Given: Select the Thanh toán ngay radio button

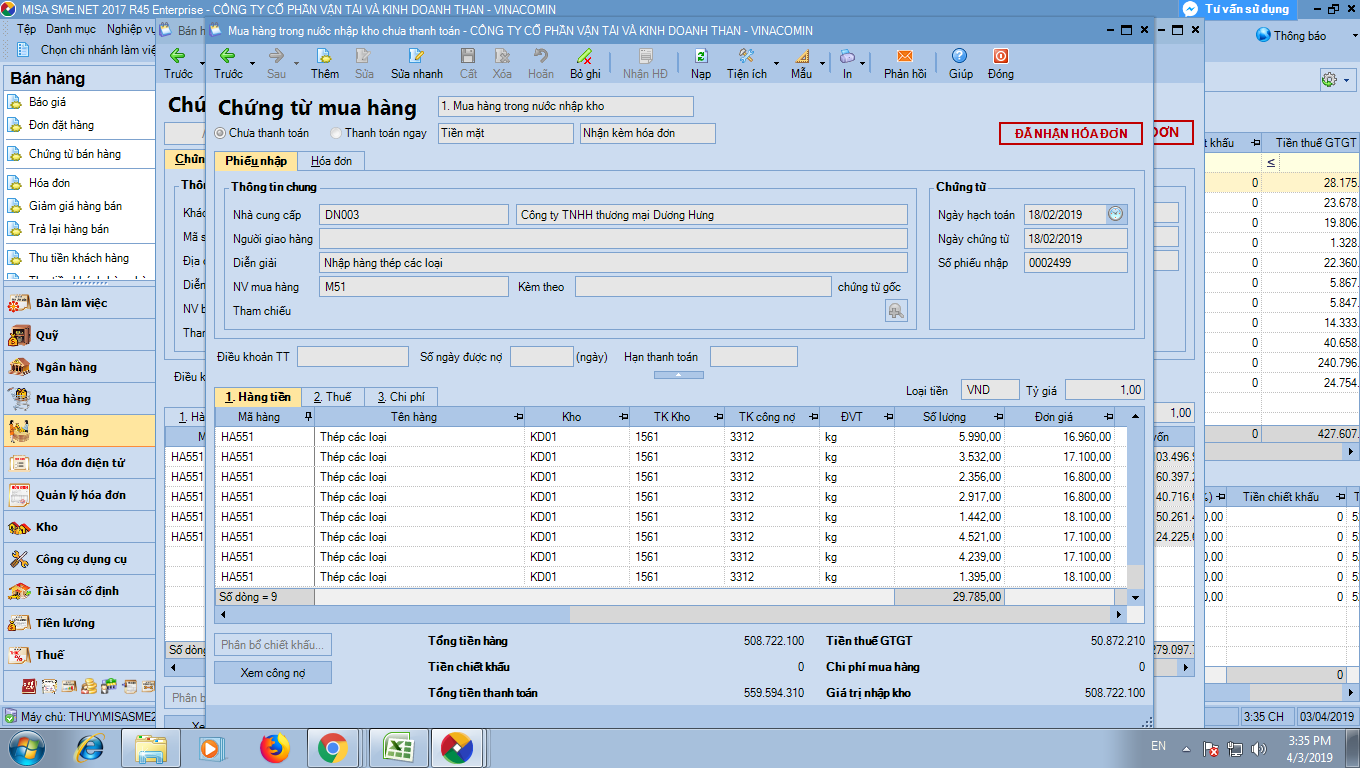Looking at the screenshot, I should [x=336, y=133].
